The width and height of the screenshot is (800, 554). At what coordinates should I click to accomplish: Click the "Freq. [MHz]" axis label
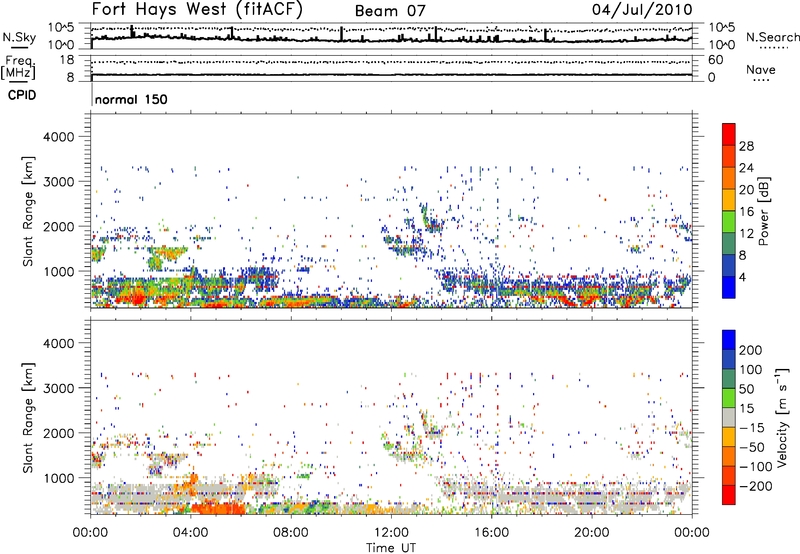(18, 68)
